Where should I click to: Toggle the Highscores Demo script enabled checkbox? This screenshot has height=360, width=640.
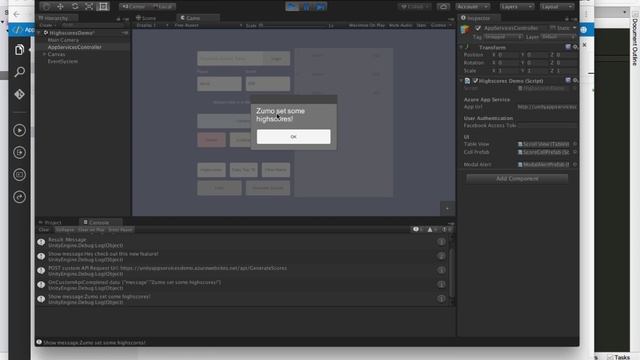coord(475,81)
